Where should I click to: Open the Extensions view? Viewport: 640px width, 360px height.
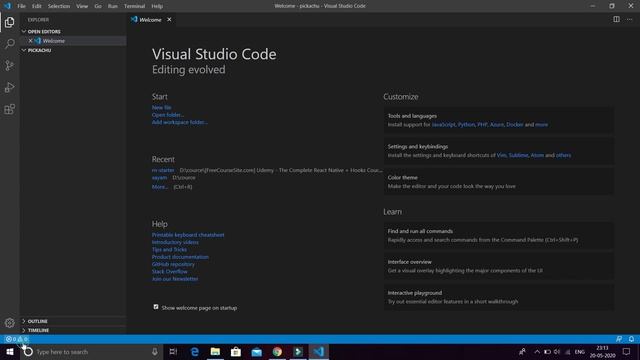9,109
